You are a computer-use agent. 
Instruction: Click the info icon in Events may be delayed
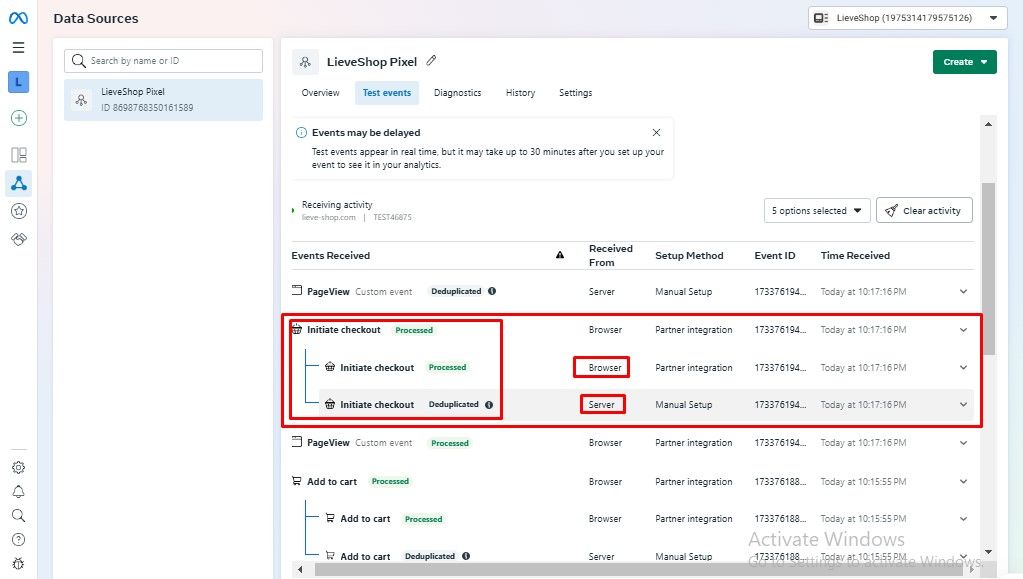(x=301, y=133)
